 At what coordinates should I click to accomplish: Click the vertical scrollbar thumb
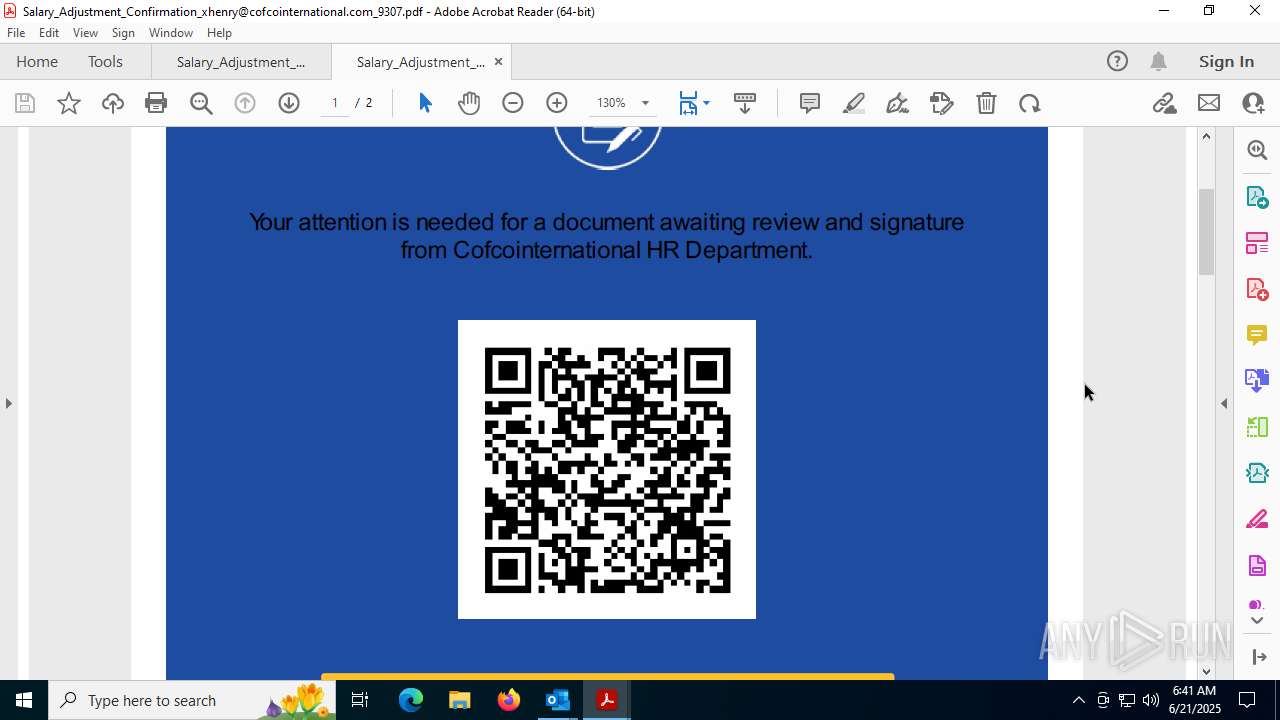[1206, 231]
